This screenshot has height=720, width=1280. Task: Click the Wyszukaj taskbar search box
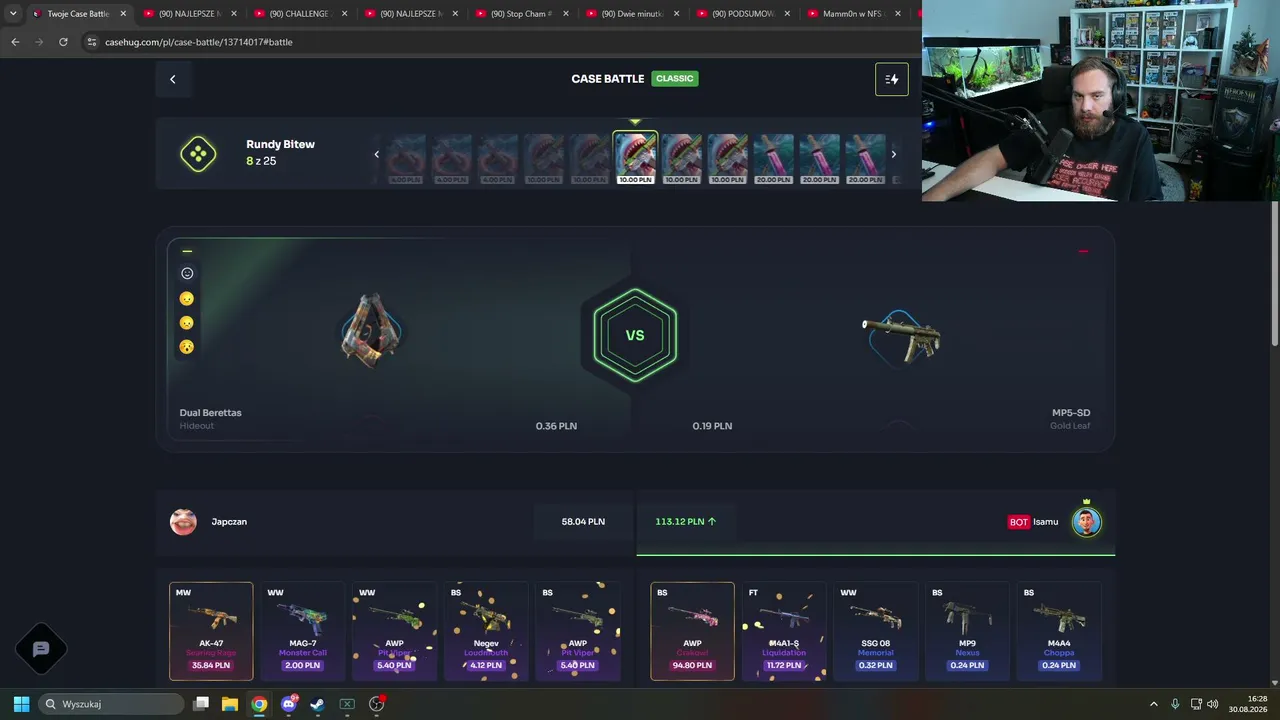[x=112, y=704]
